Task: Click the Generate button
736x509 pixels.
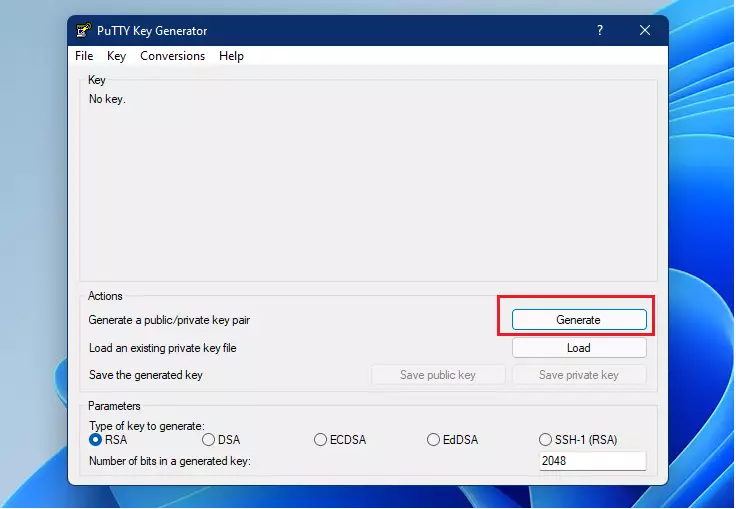Action: pyautogui.click(x=579, y=320)
